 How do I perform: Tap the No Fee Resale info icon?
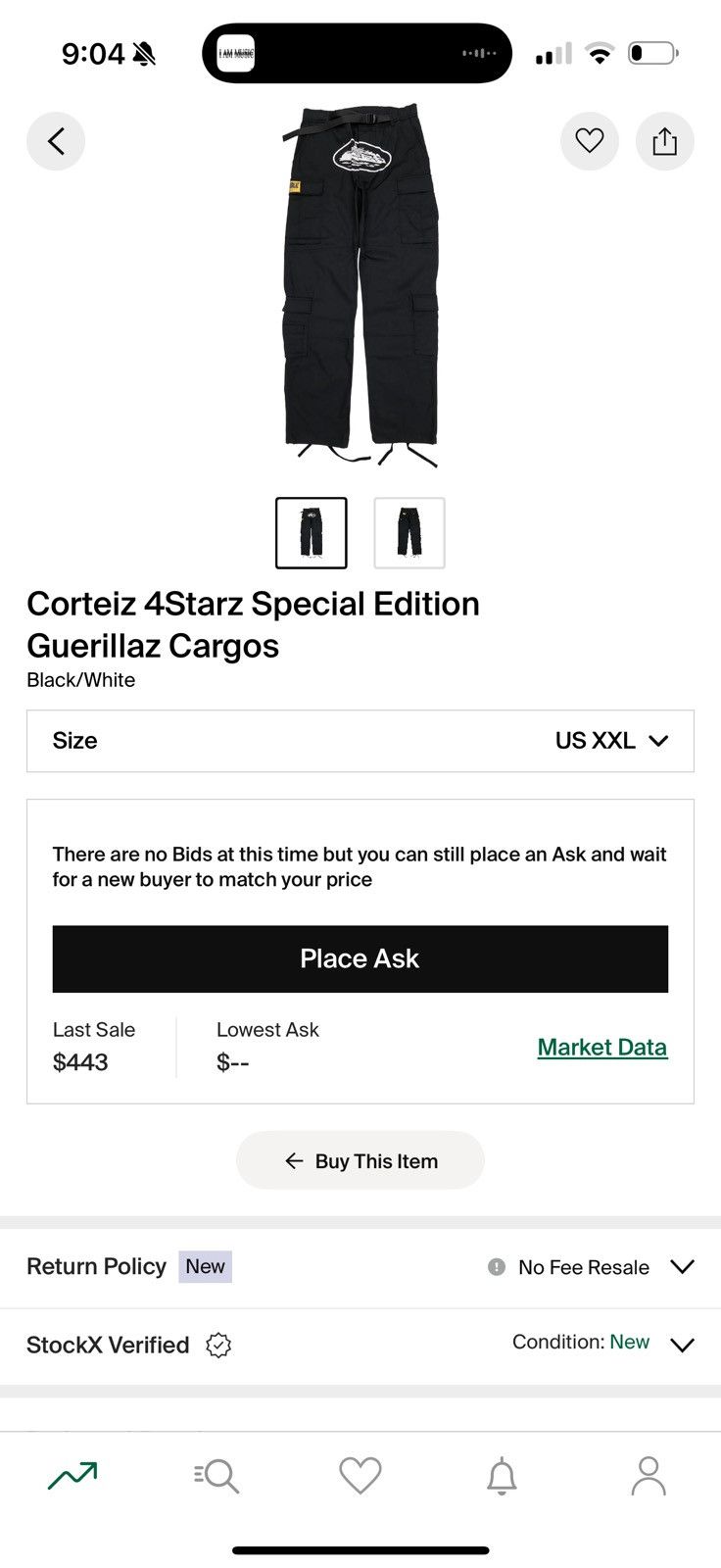pyautogui.click(x=497, y=1267)
